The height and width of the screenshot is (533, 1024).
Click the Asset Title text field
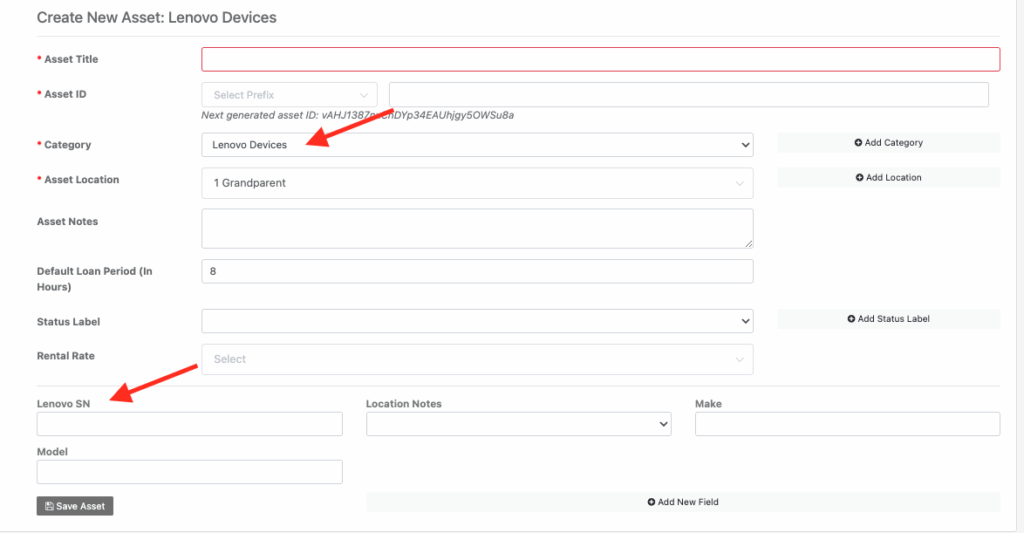pos(600,59)
